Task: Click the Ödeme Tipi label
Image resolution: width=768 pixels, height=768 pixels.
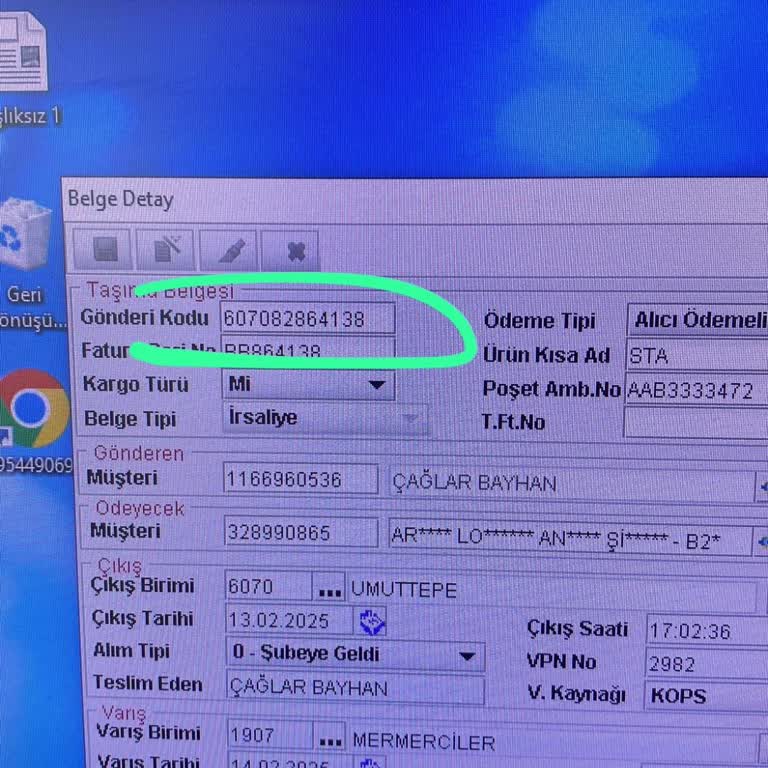Action: point(539,321)
